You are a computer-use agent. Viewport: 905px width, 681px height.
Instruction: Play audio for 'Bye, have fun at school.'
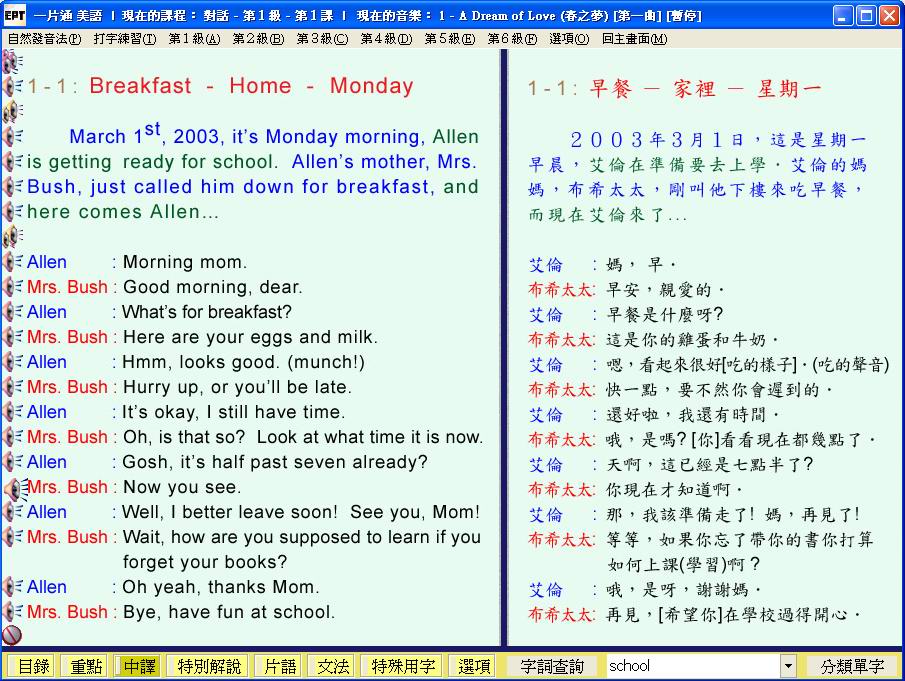click(x=12, y=612)
